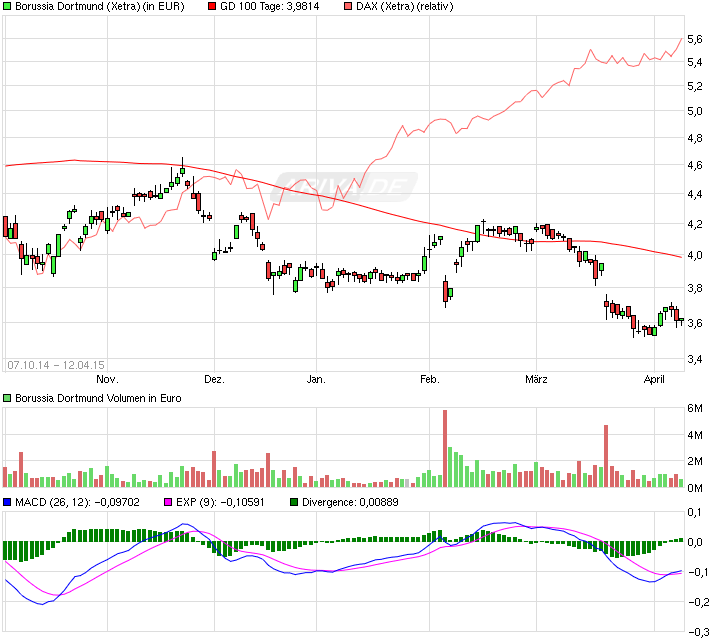Click the 'Dez.' month label
726x640 pixels.
pyautogui.click(x=214, y=379)
